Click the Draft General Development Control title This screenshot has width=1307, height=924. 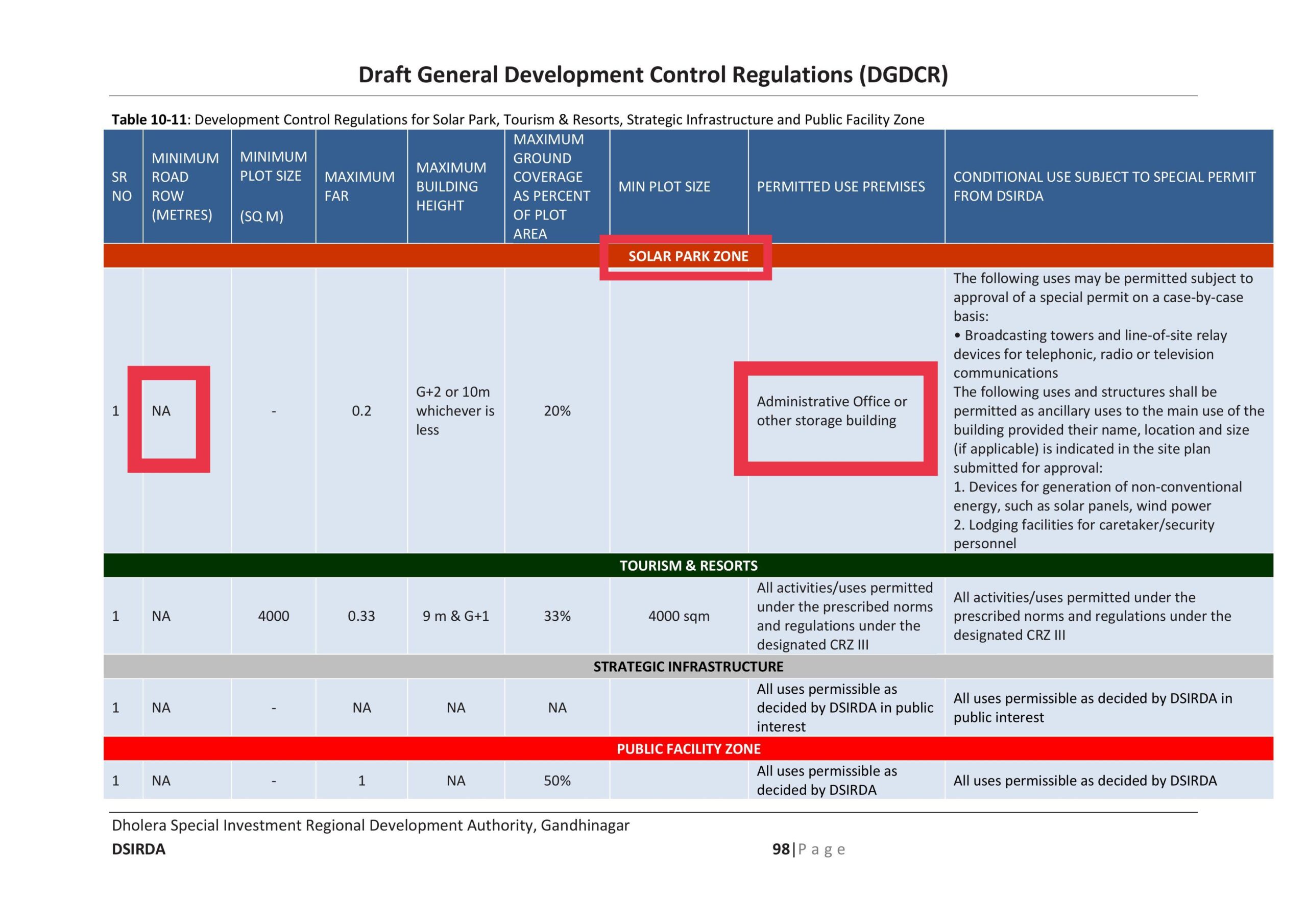tap(653, 75)
